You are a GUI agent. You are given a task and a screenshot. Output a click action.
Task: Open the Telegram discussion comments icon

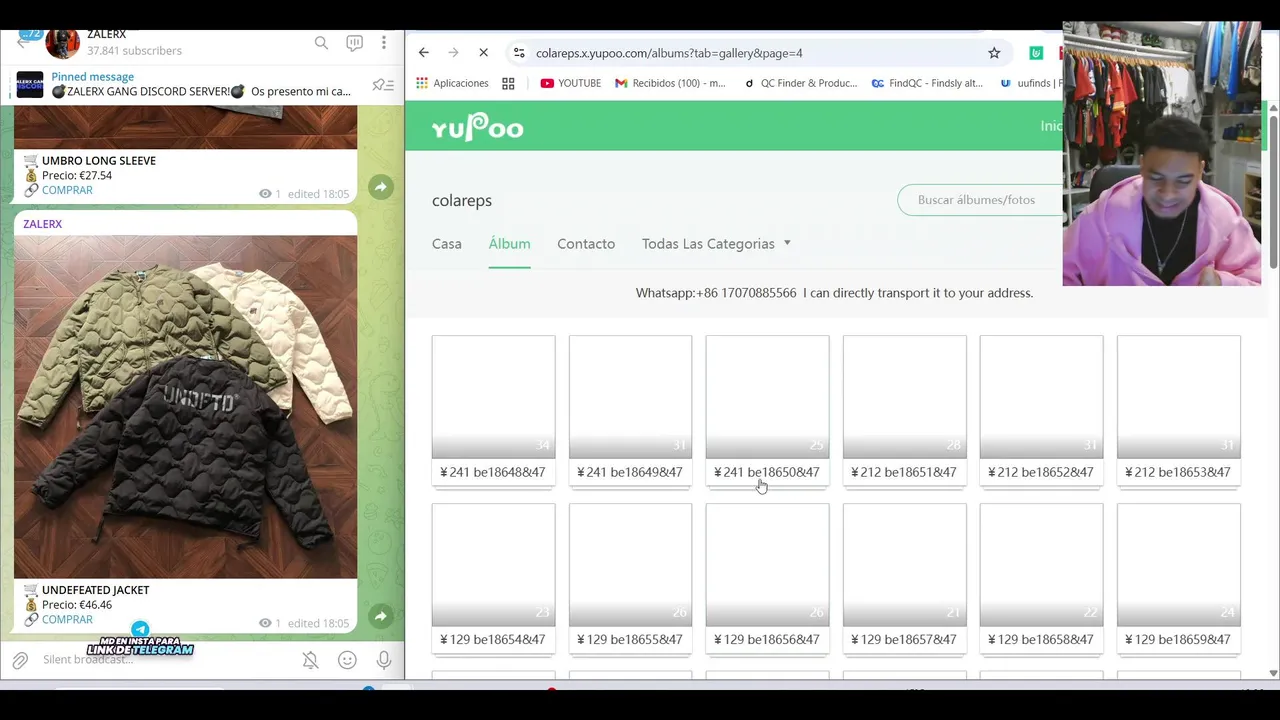354,43
